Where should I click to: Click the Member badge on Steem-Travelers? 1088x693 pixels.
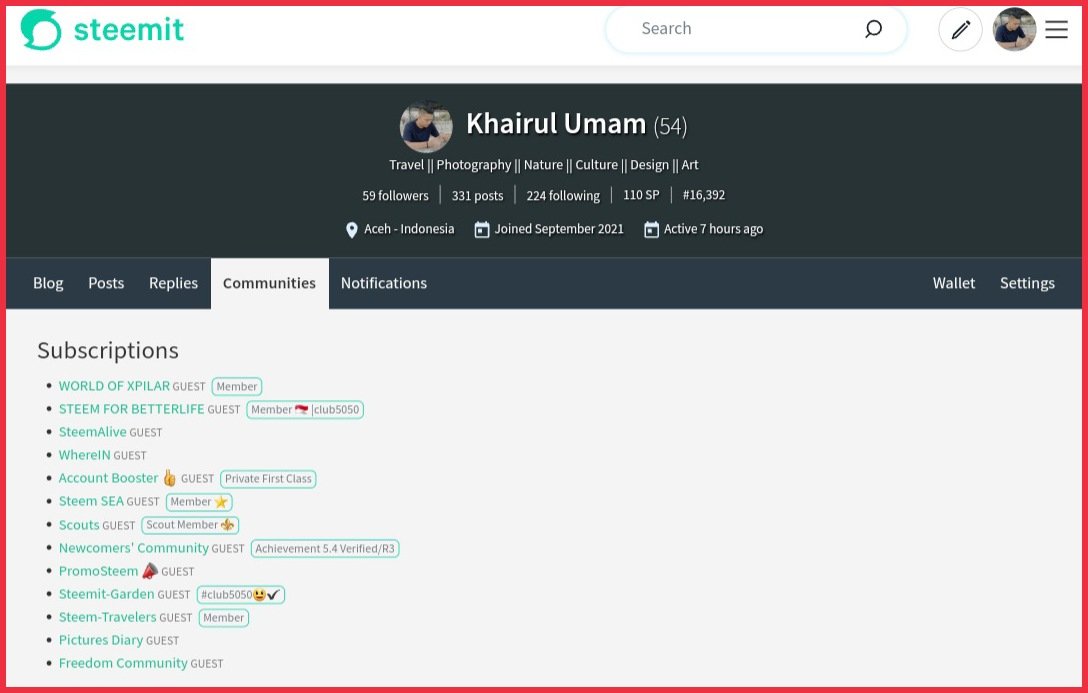point(223,617)
